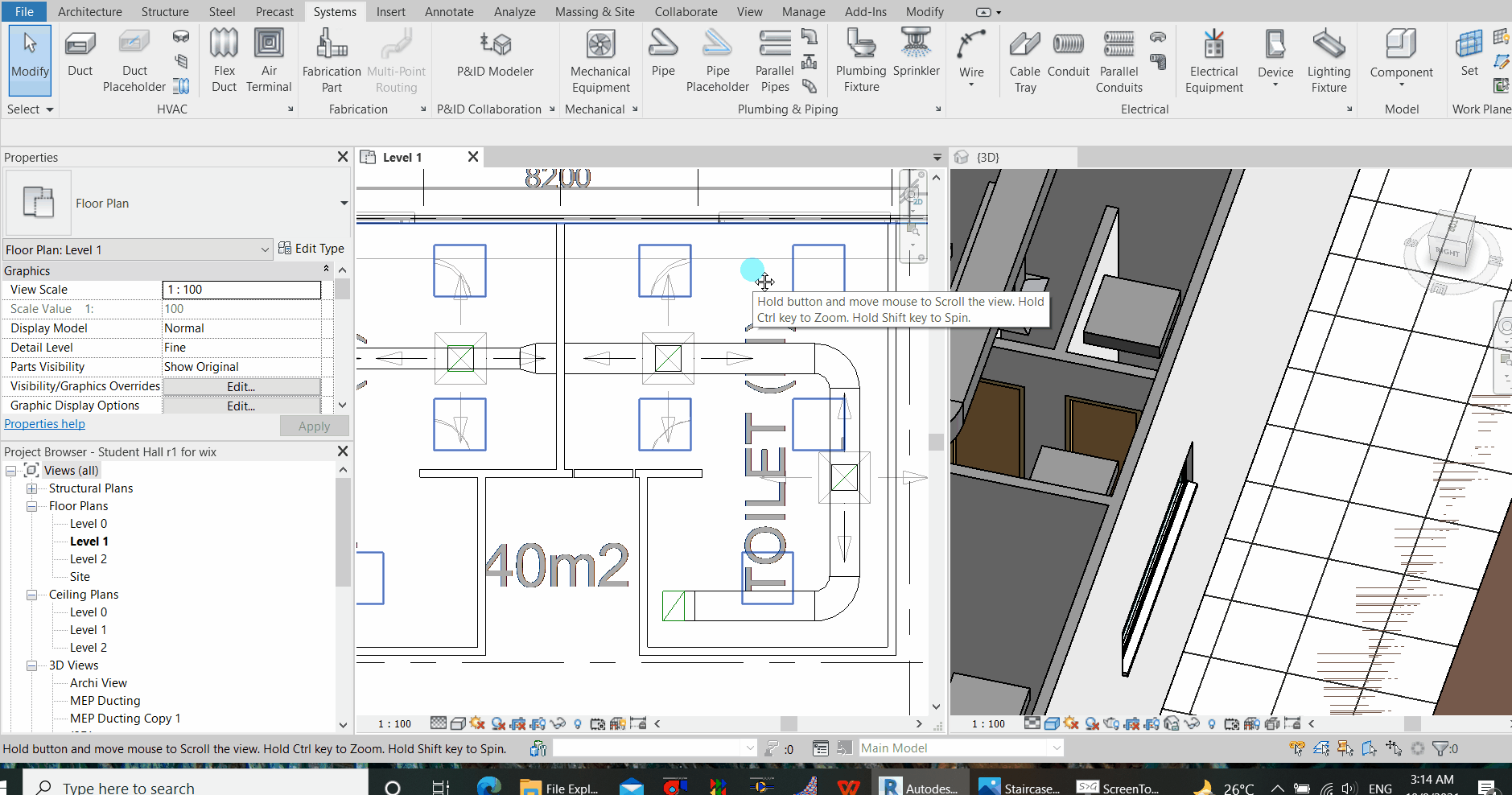Click the Level 1 horizontal scrollbar thumb
The height and width of the screenshot is (795, 1512).
tap(789, 723)
